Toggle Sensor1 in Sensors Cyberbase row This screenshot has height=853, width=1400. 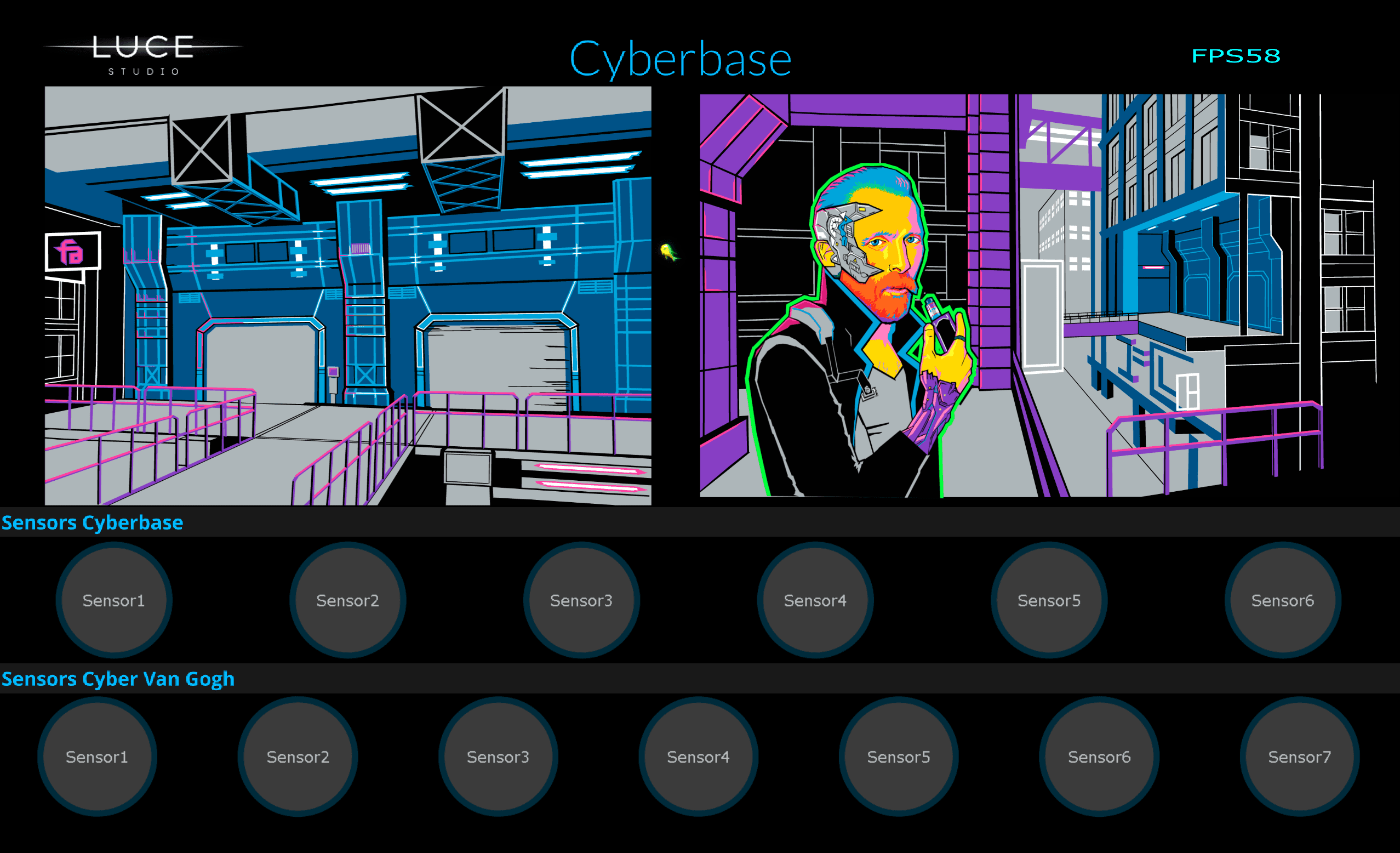(113, 600)
